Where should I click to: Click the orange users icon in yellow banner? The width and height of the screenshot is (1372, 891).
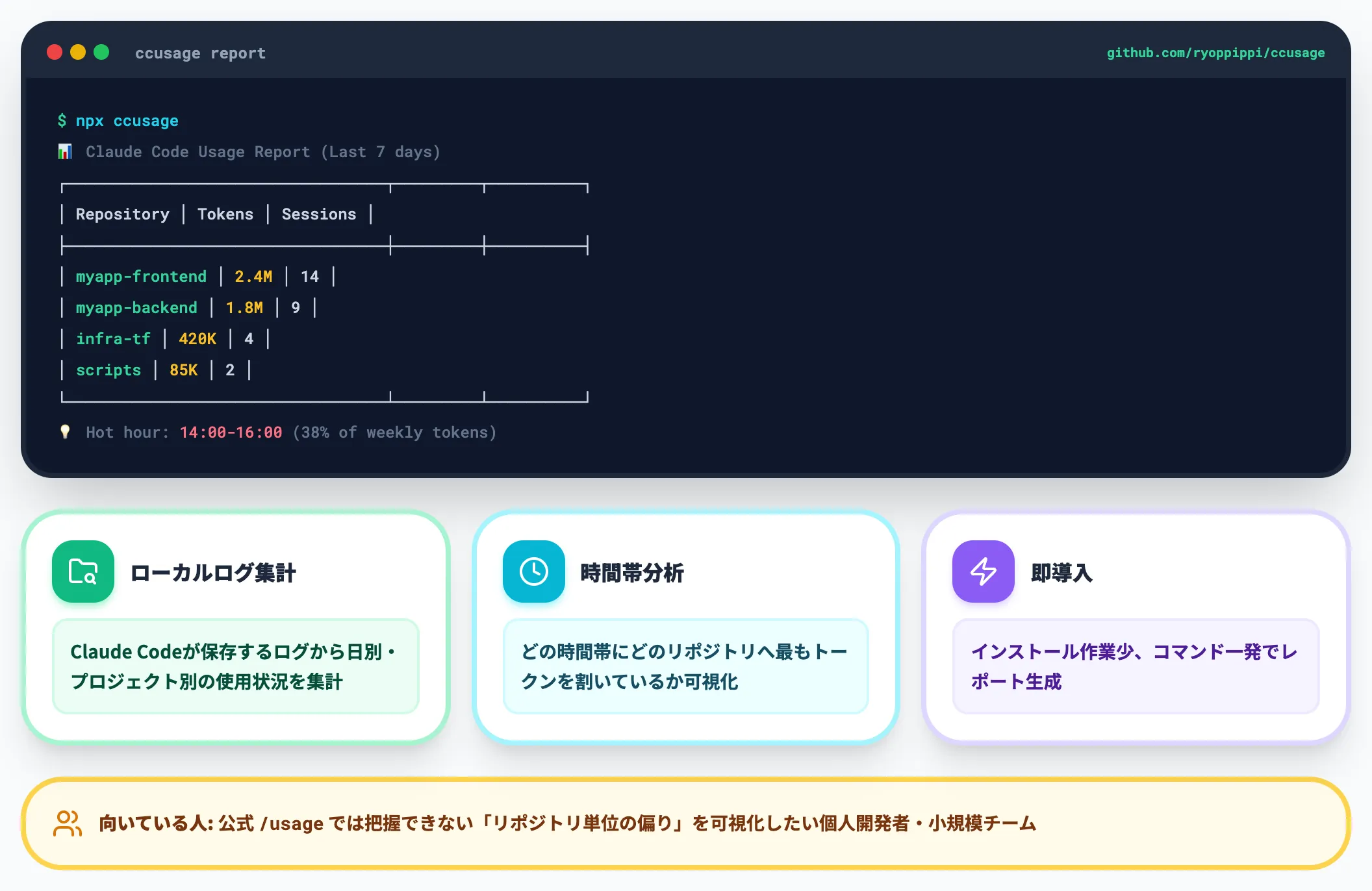coord(68,823)
